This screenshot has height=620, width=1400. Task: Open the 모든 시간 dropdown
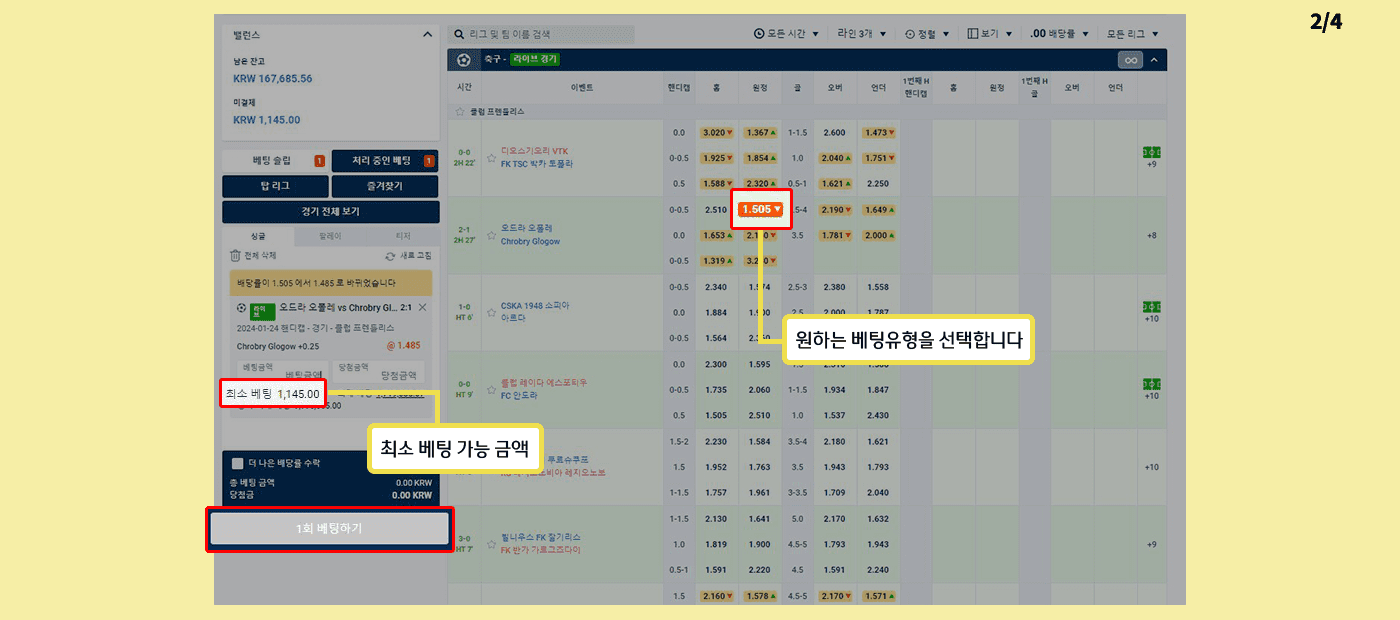pyautogui.click(x=786, y=34)
